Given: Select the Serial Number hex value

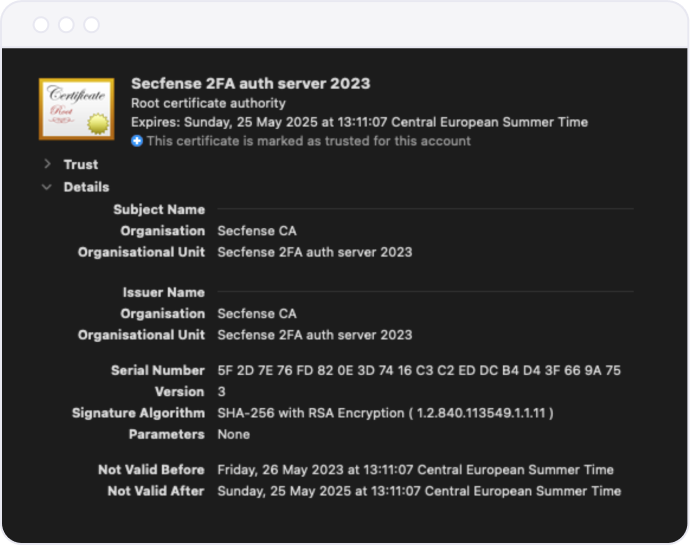Looking at the screenshot, I should click(418, 370).
